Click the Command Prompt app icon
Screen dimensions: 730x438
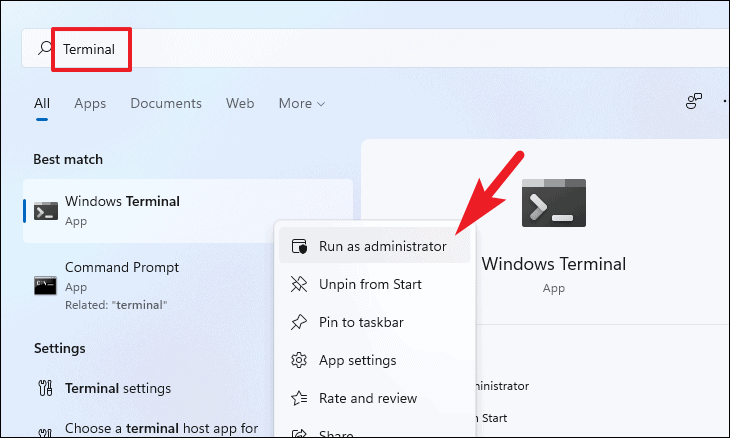click(45, 285)
